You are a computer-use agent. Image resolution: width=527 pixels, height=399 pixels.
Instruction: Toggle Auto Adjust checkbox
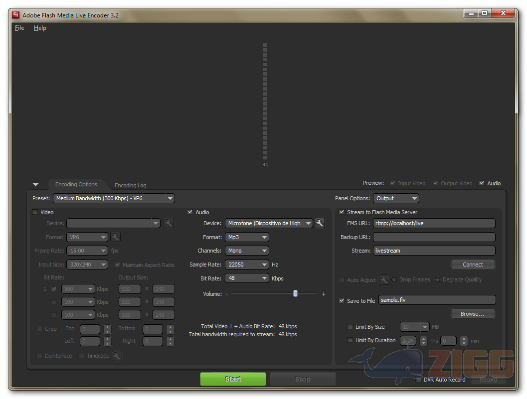(341, 280)
